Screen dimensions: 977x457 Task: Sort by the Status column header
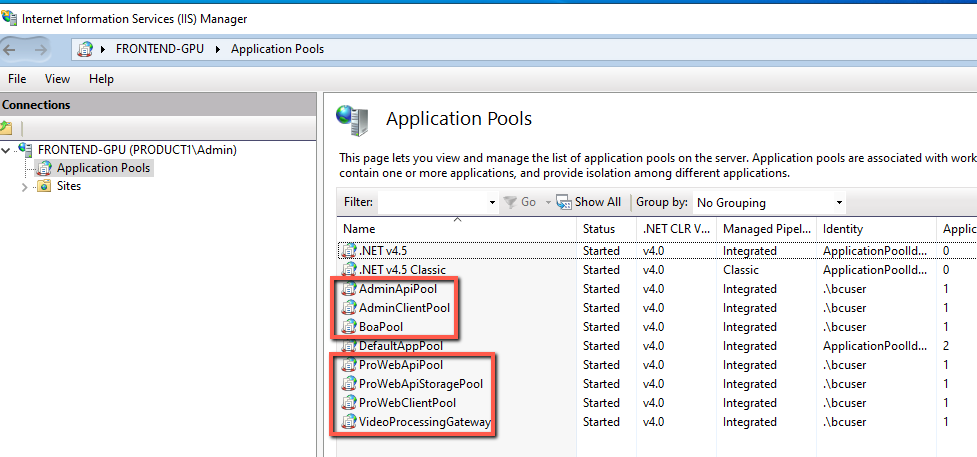coord(606,229)
